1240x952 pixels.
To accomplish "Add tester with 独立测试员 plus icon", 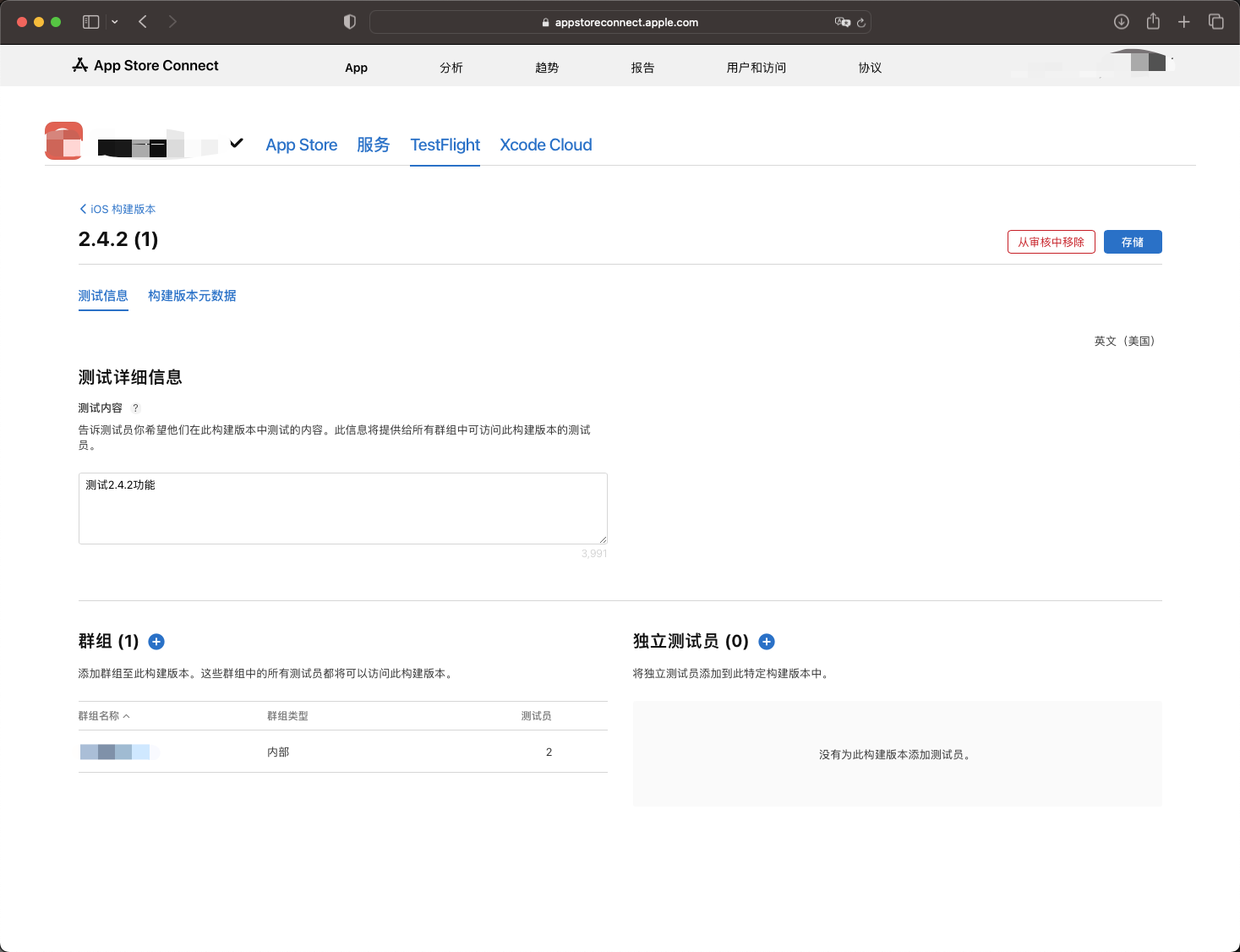I will pyautogui.click(x=767, y=642).
